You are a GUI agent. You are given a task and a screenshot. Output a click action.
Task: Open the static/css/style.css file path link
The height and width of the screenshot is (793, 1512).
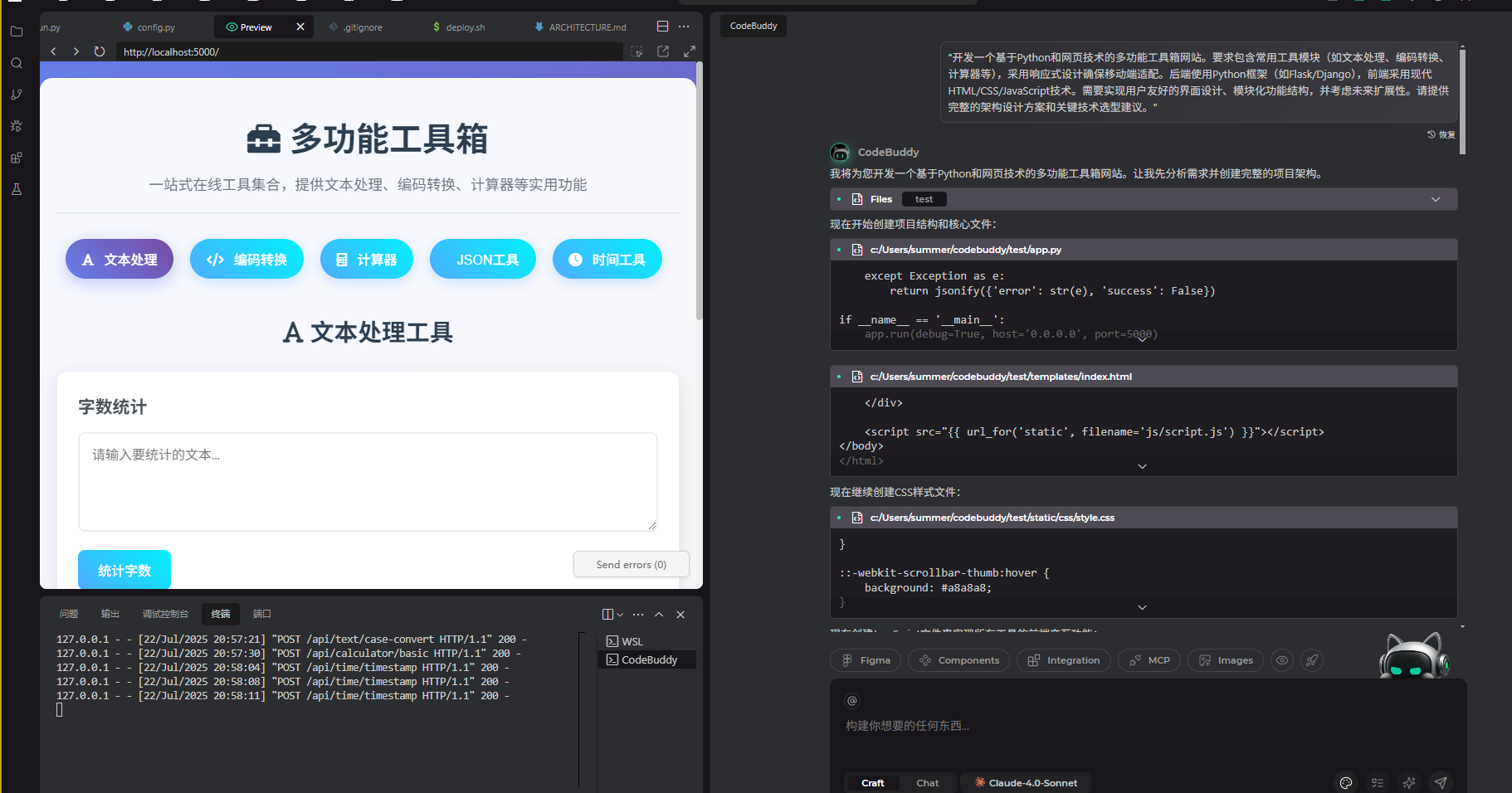993,518
